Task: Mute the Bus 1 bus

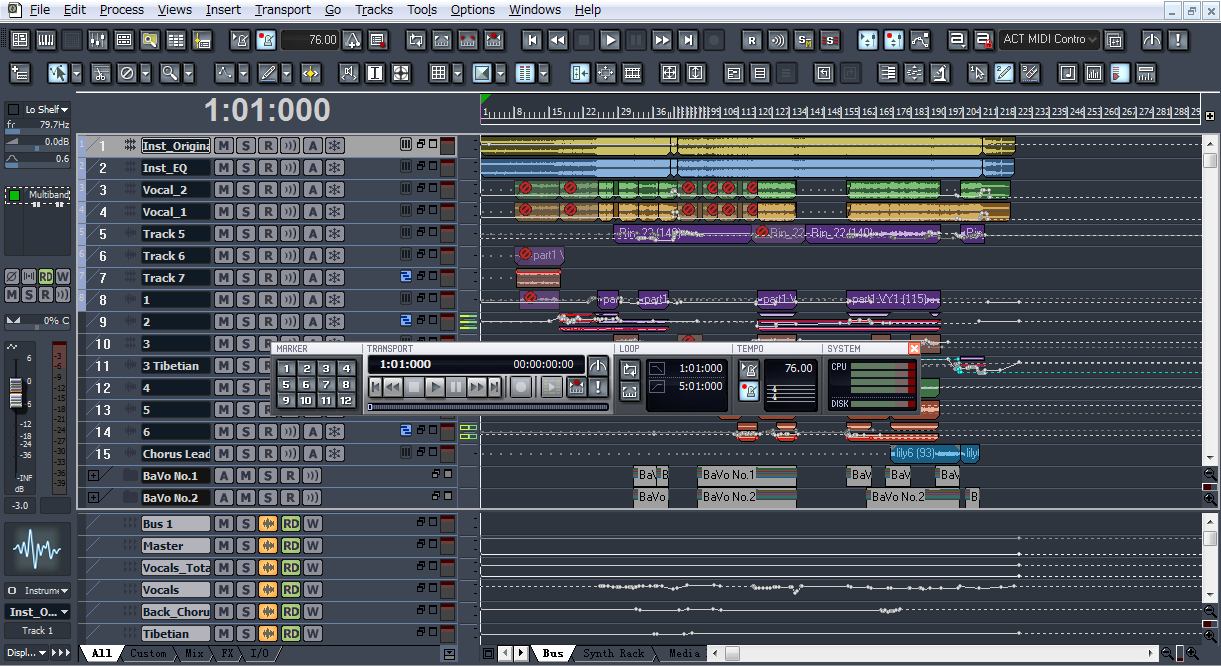Action: [224, 524]
